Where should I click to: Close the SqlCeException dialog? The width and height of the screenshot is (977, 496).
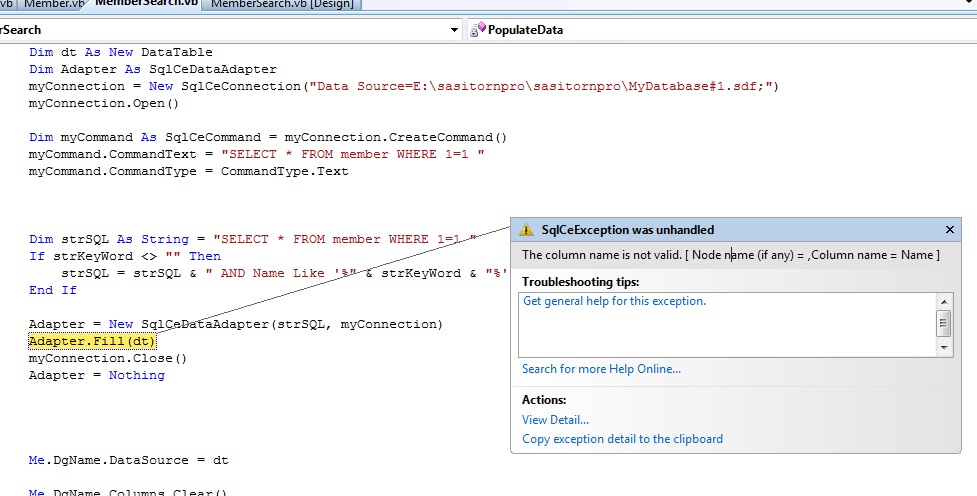(950, 230)
